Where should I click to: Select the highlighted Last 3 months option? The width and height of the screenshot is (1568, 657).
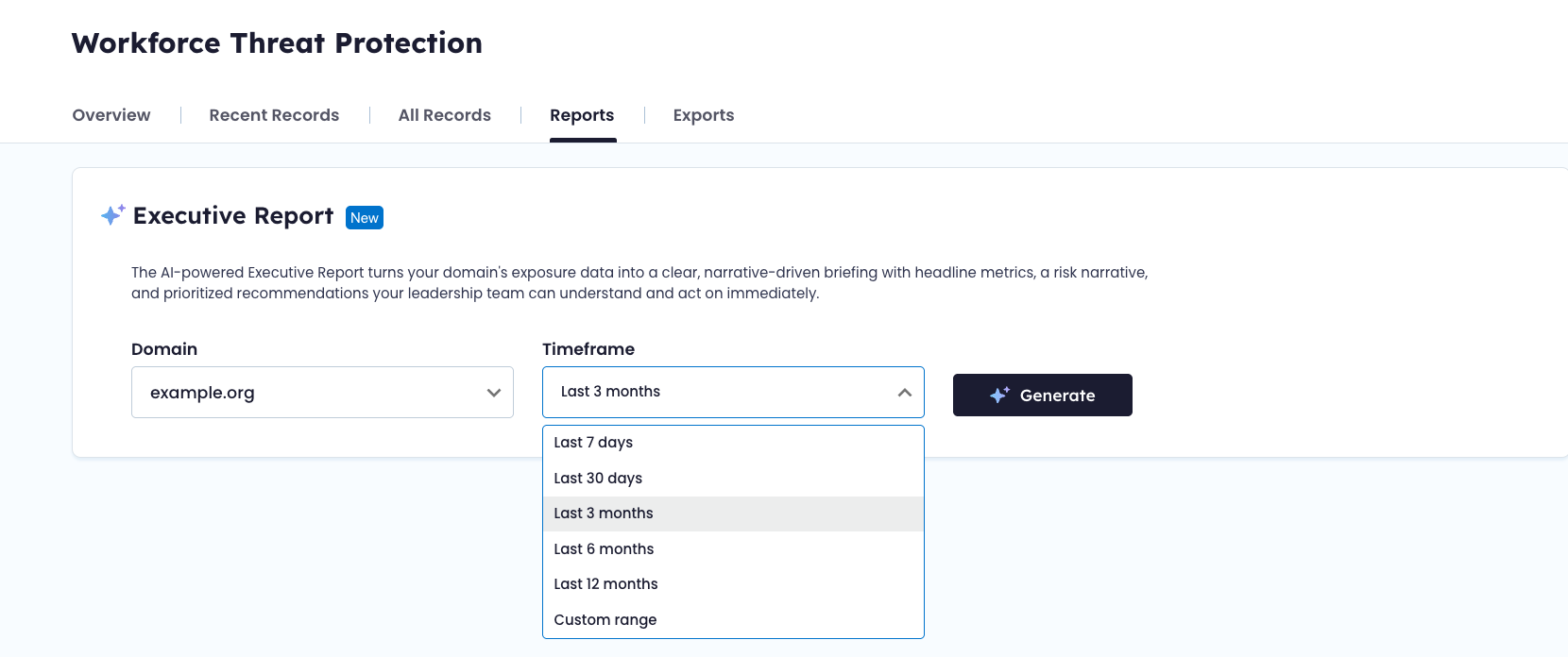pyautogui.click(x=733, y=514)
